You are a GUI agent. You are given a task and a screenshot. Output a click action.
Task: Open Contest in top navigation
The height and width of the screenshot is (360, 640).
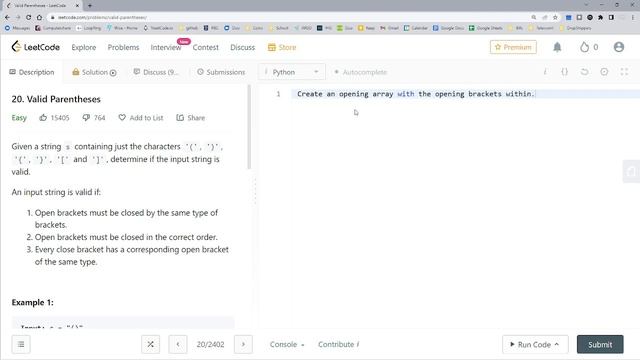click(206, 47)
